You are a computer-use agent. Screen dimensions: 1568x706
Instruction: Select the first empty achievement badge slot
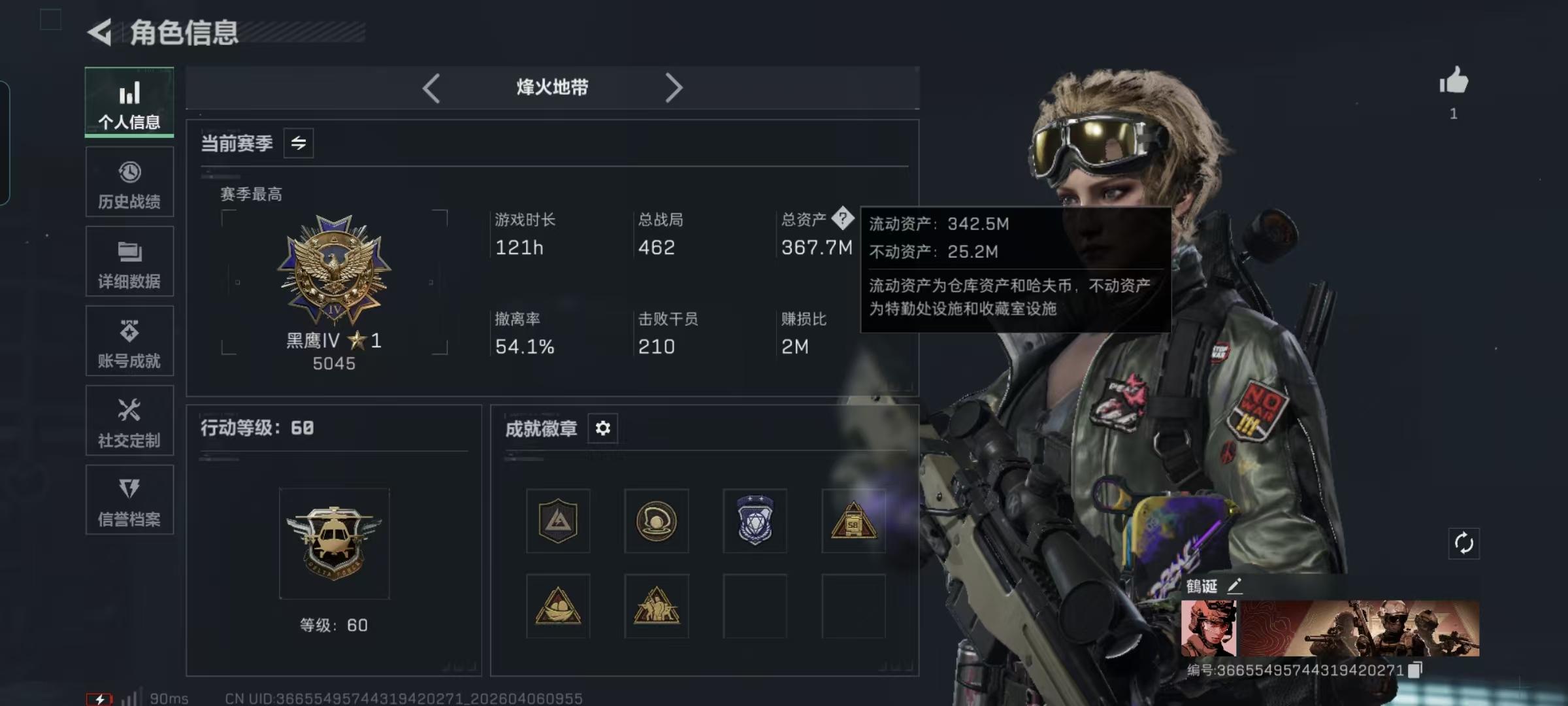point(755,606)
